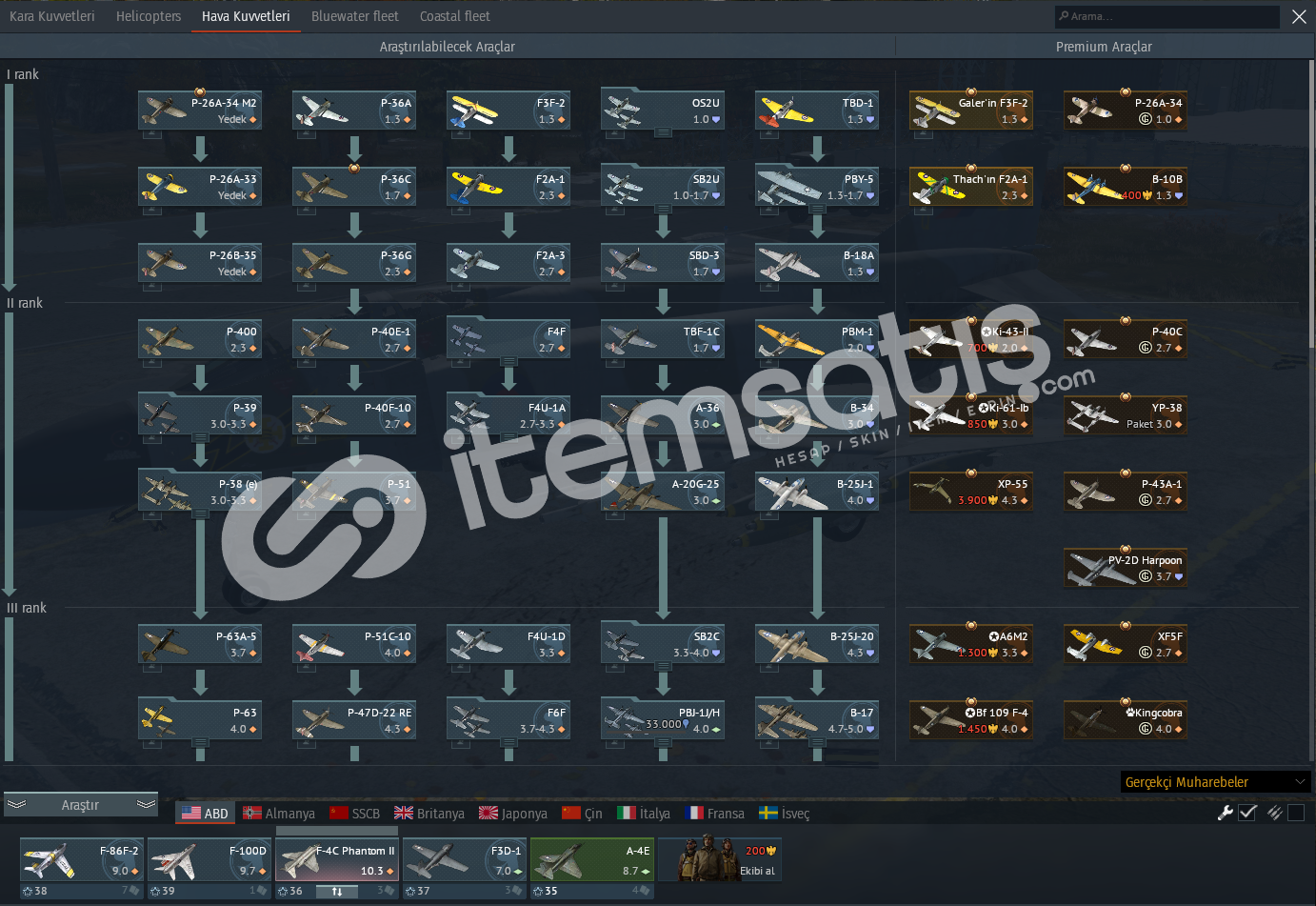The image size is (1316, 906).
Task: Select the TBF-1C aircraft card
Action: tap(663, 339)
